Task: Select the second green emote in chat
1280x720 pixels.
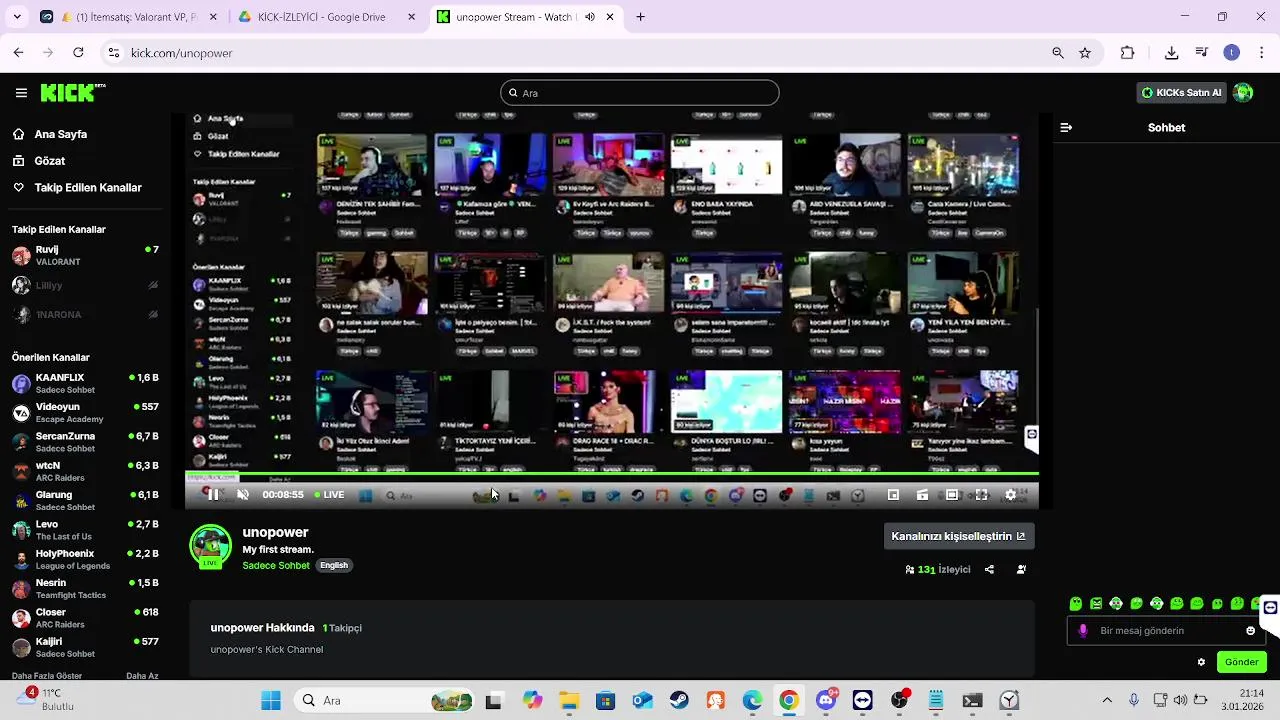Action: 1096,604
